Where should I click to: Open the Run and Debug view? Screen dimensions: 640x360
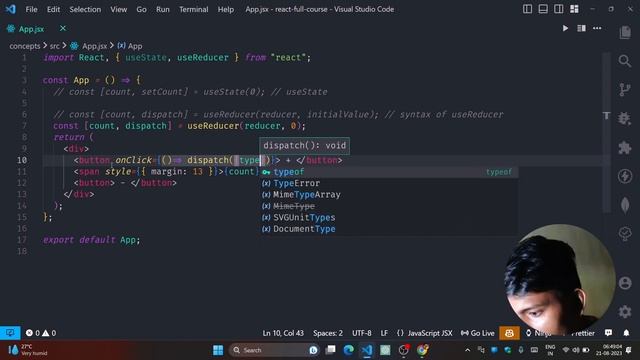(x=625, y=118)
